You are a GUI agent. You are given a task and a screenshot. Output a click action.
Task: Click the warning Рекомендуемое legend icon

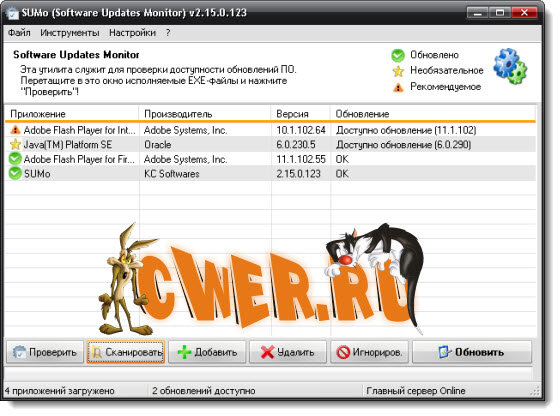pos(398,87)
